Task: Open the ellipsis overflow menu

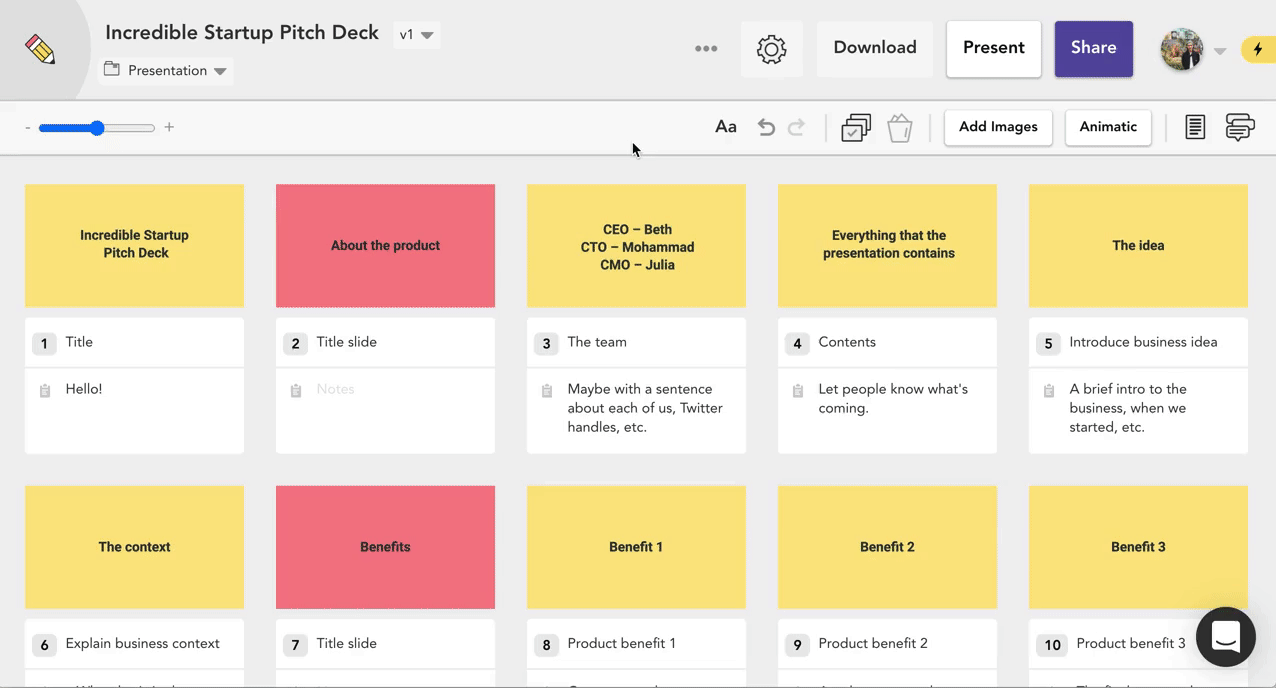Action: click(x=706, y=48)
